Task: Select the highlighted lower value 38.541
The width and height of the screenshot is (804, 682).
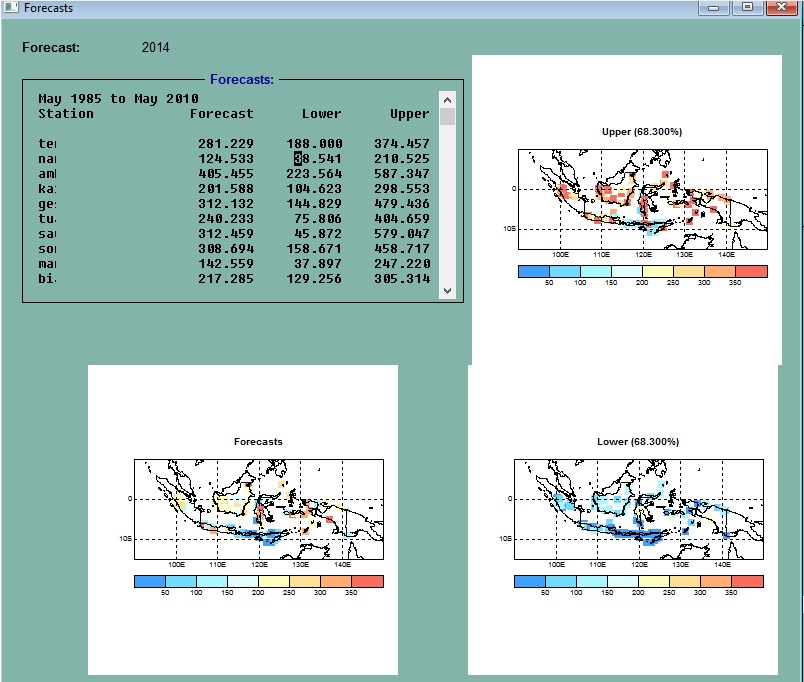Action: pos(318,158)
